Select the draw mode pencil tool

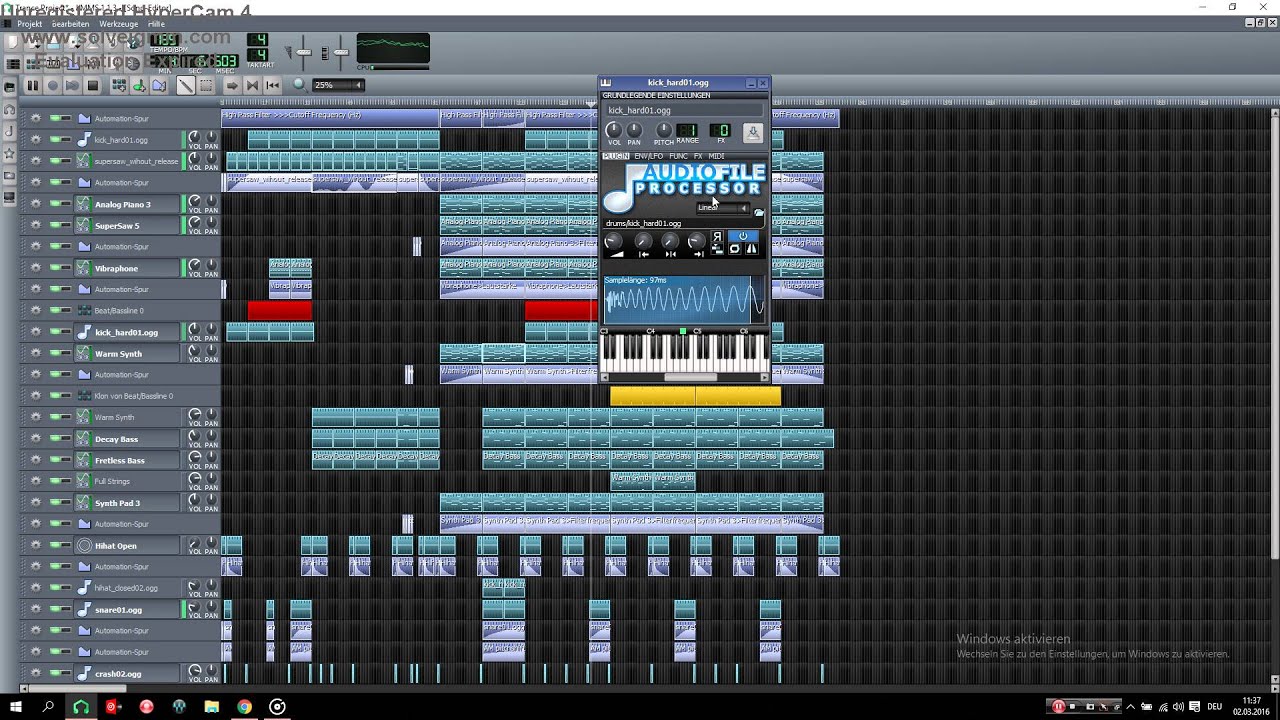[x=186, y=86]
